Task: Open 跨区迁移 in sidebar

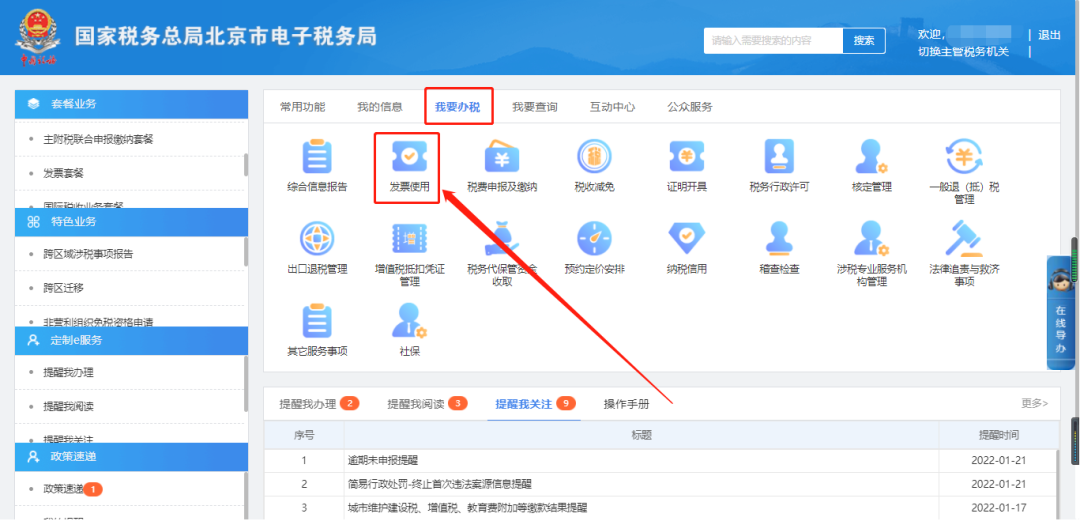Action: tap(63, 287)
